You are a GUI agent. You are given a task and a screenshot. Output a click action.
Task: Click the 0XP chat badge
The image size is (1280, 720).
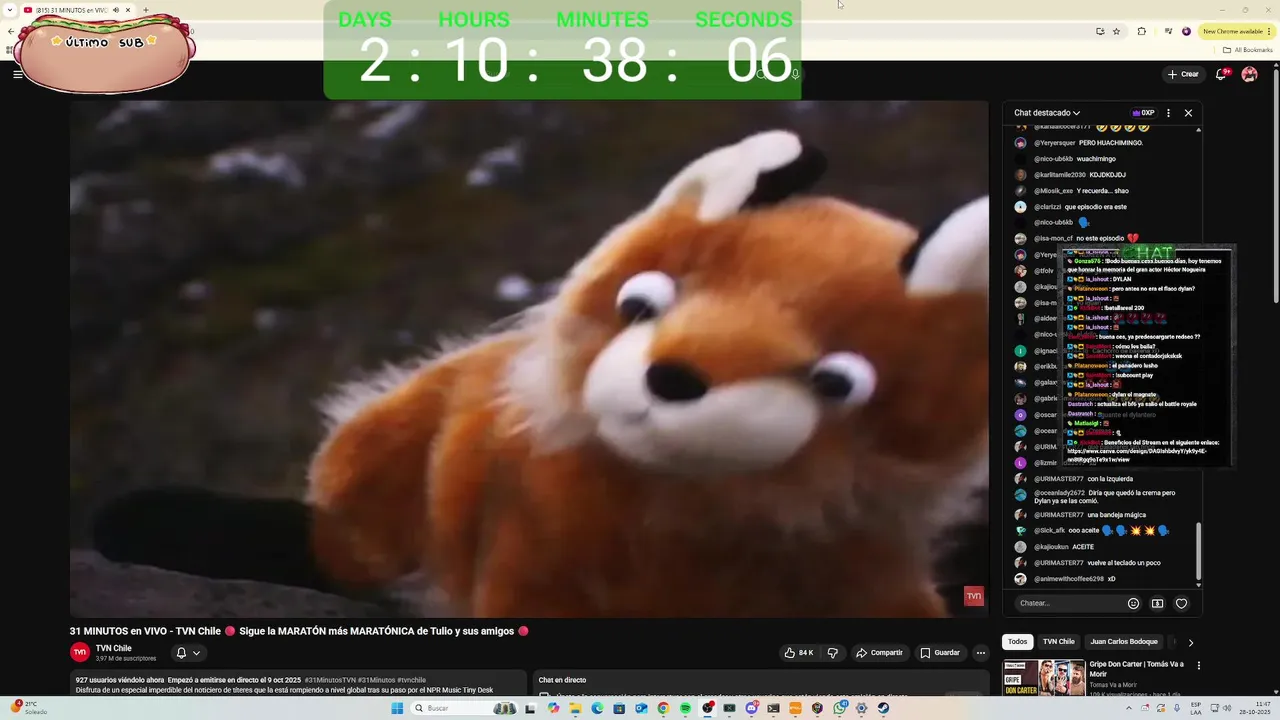(1143, 113)
